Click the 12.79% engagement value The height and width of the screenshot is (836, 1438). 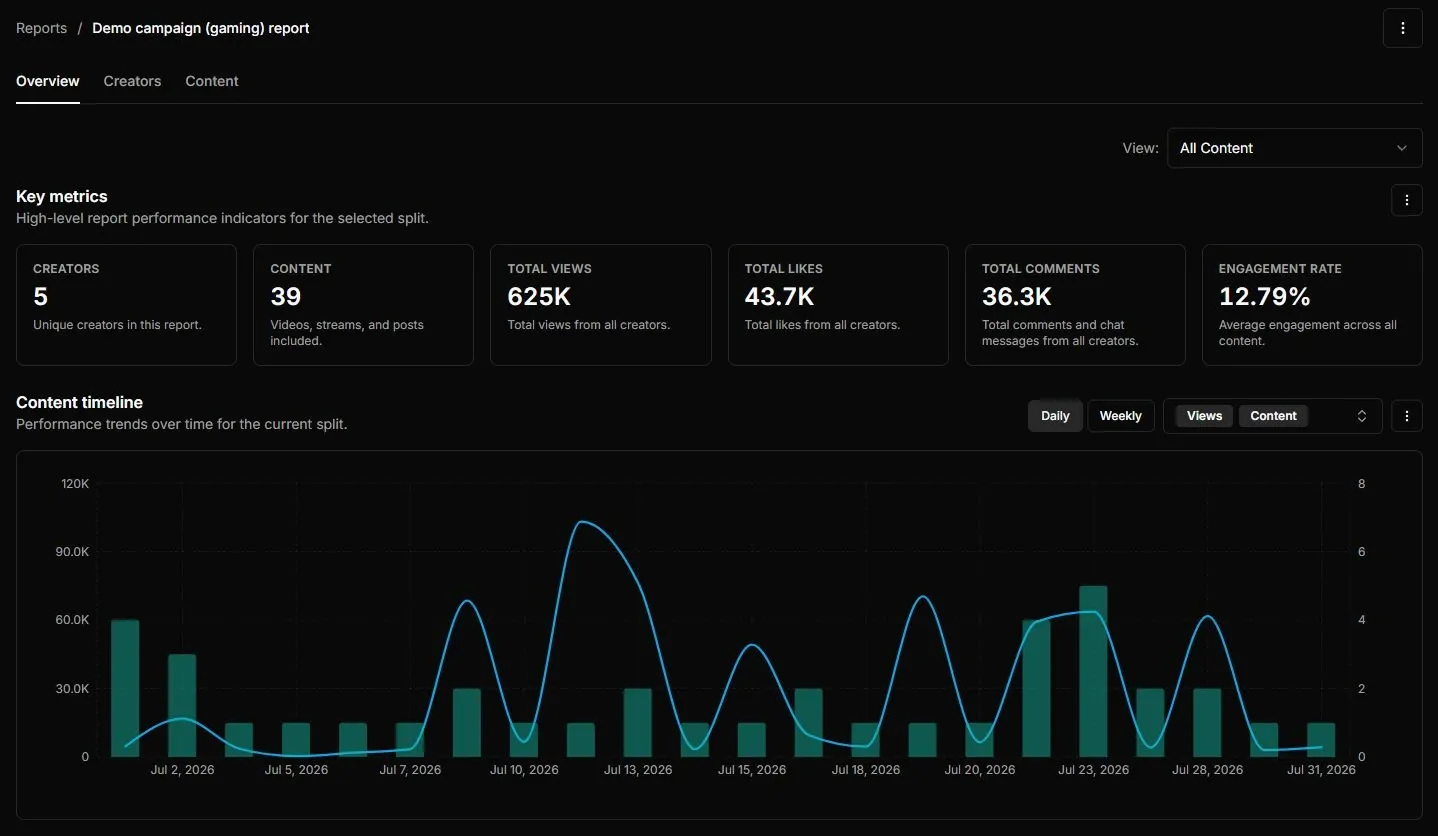(x=1264, y=296)
